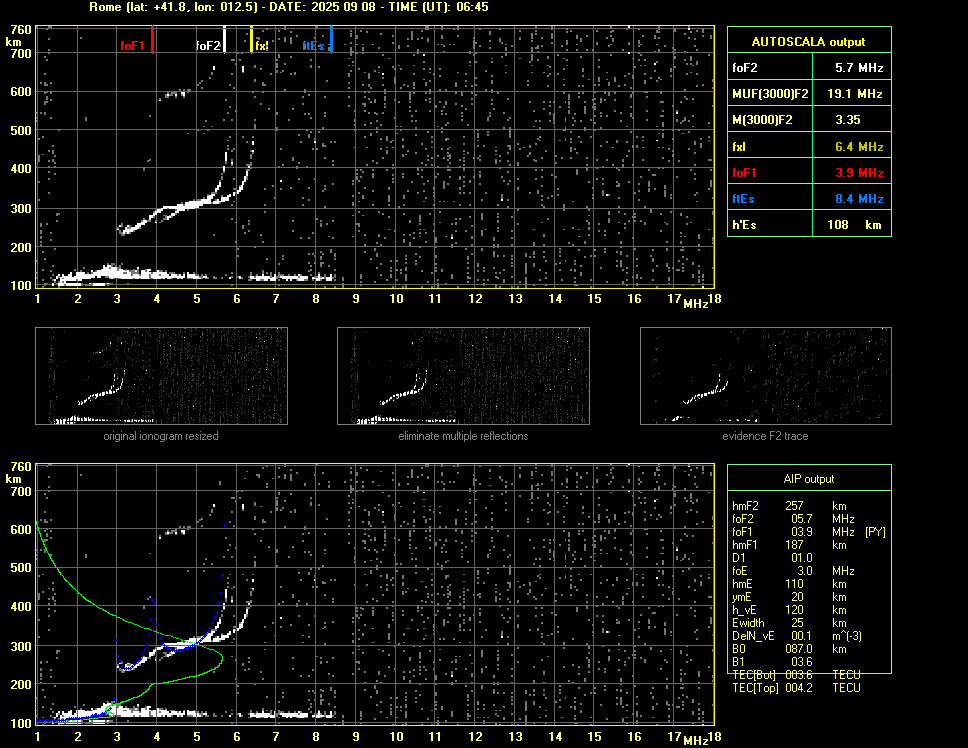Click the h'Es value '108 km'
968x748 pixels.
coord(854,225)
